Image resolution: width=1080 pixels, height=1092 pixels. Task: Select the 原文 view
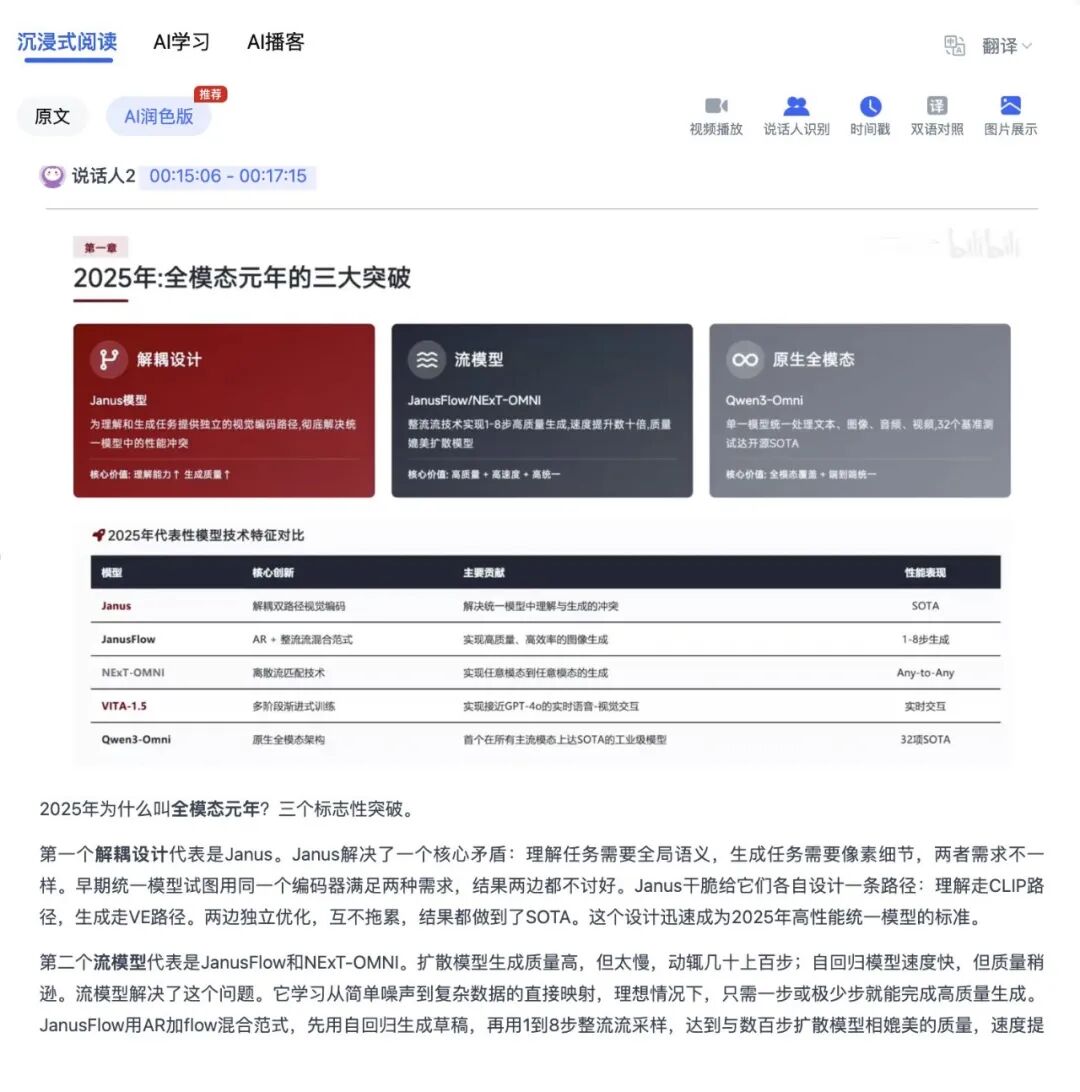point(52,116)
